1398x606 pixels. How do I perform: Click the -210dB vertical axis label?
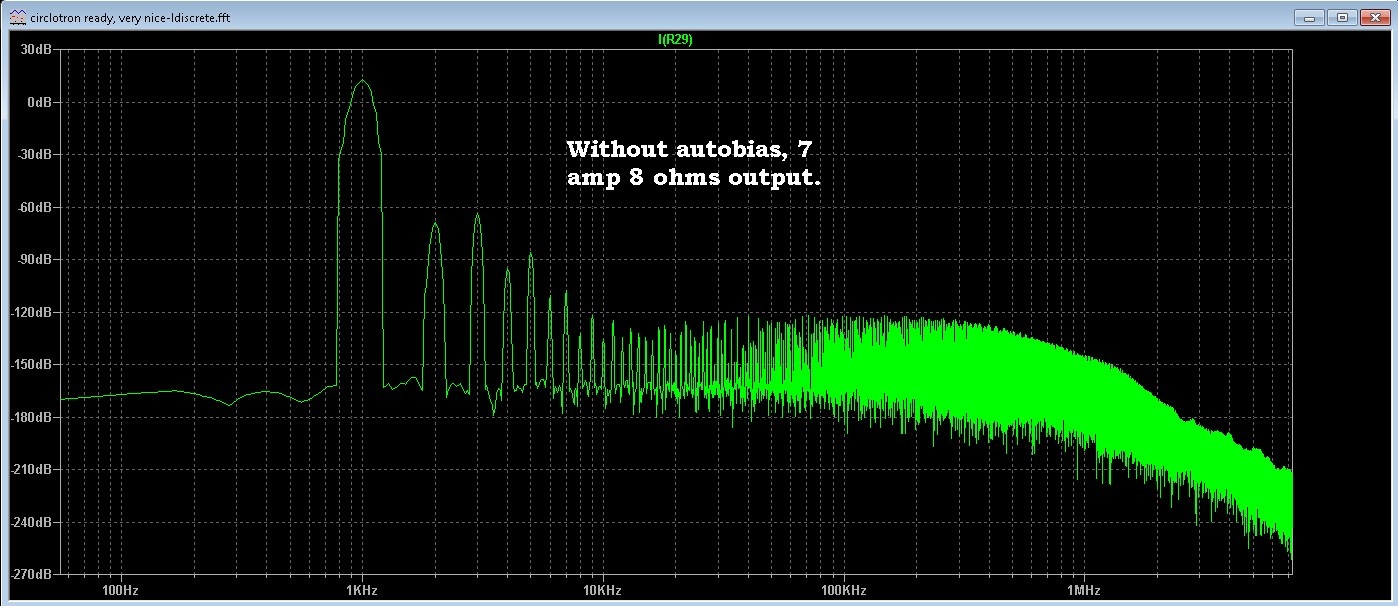tap(30, 469)
